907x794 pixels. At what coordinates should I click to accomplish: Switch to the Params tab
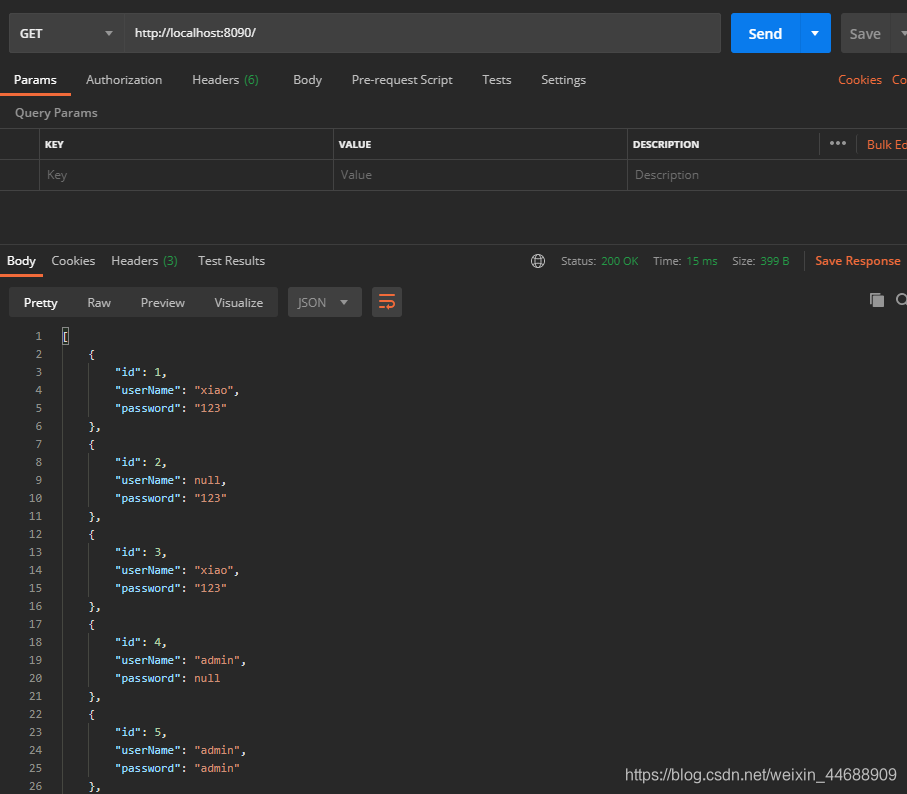click(x=35, y=80)
